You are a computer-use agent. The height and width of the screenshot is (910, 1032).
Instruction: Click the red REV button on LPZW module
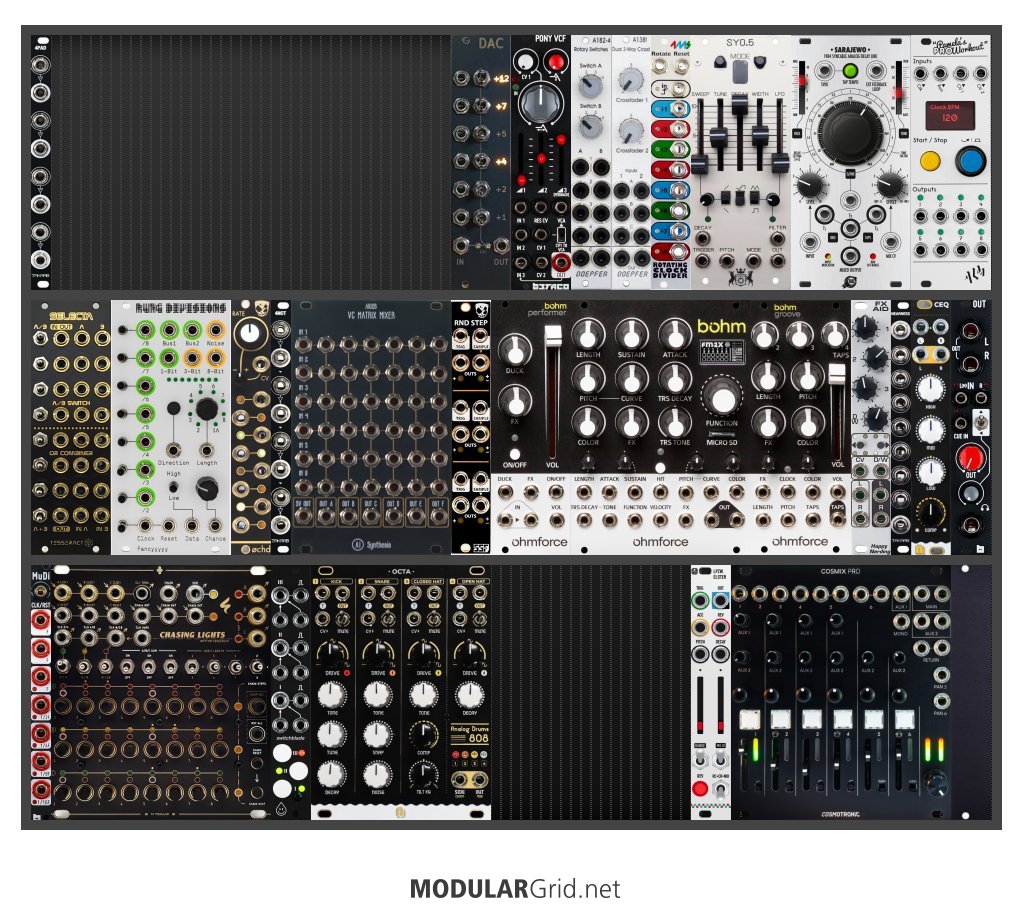pyautogui.click(x=700, y=788)
